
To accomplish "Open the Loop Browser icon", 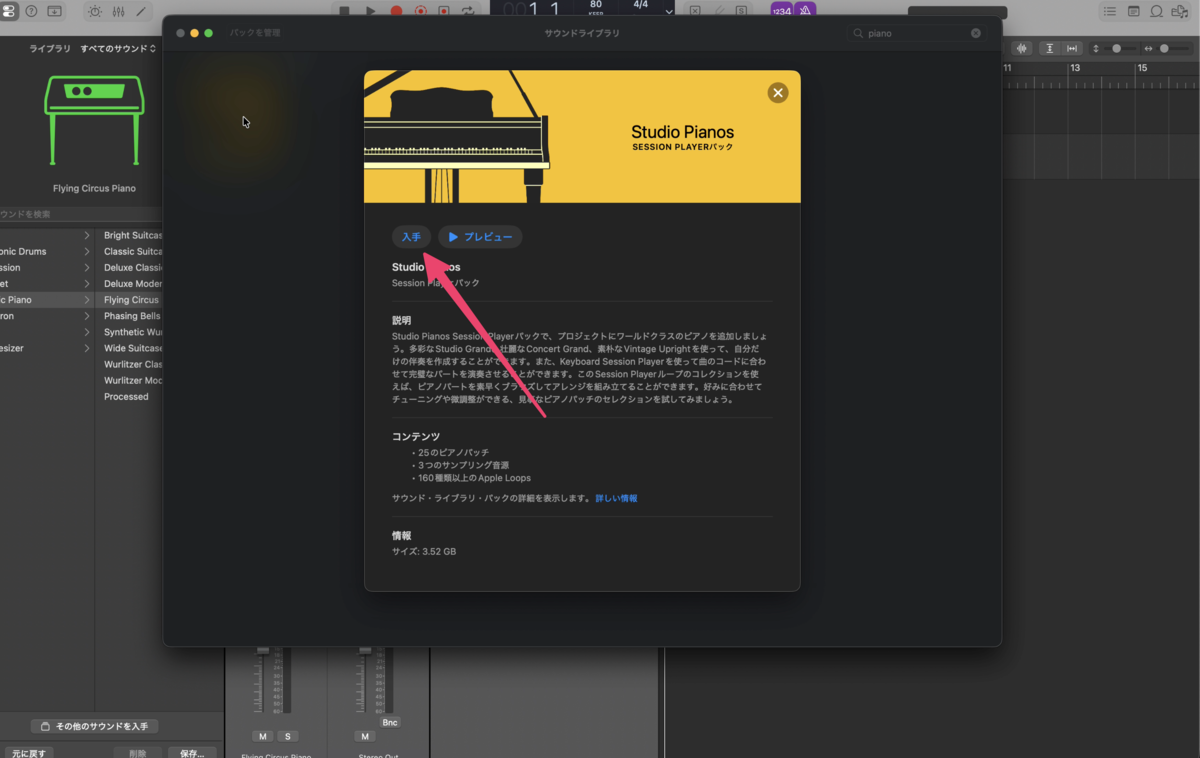I will tap(1156, 11).
